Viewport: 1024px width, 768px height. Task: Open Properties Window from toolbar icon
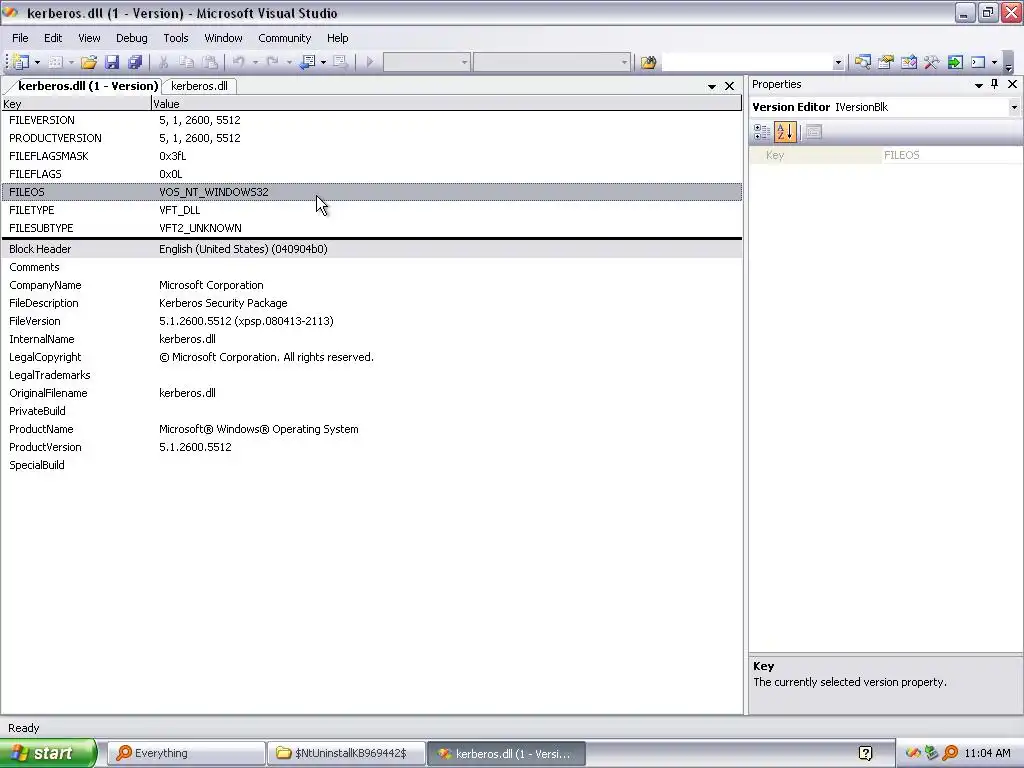pyautogui.click(x=886, y=62)
